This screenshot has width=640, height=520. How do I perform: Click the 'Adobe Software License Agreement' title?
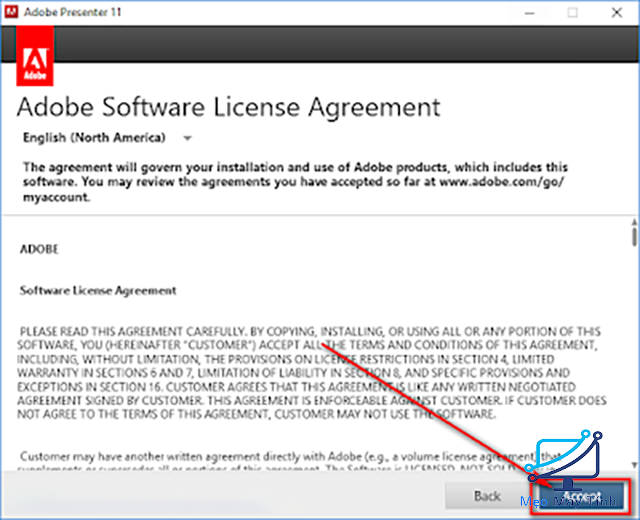coord(229,108)
